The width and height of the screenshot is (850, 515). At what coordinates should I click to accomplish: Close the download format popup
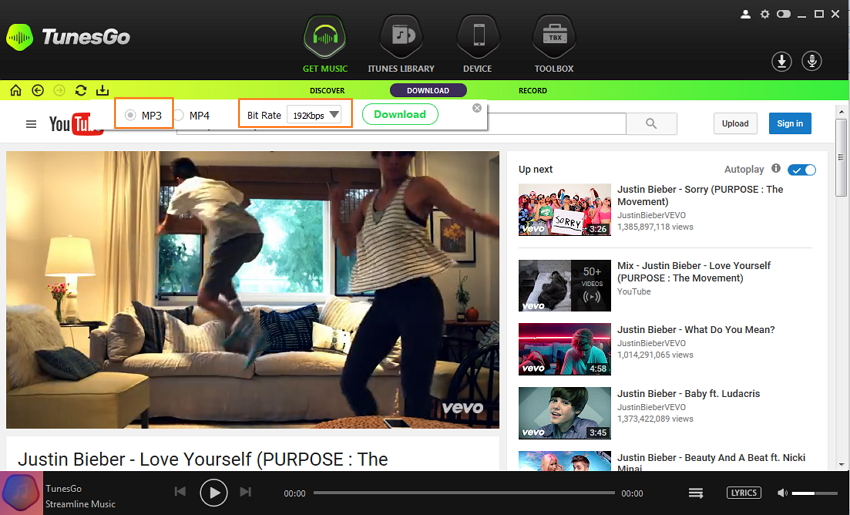click(x=477, y=108)
